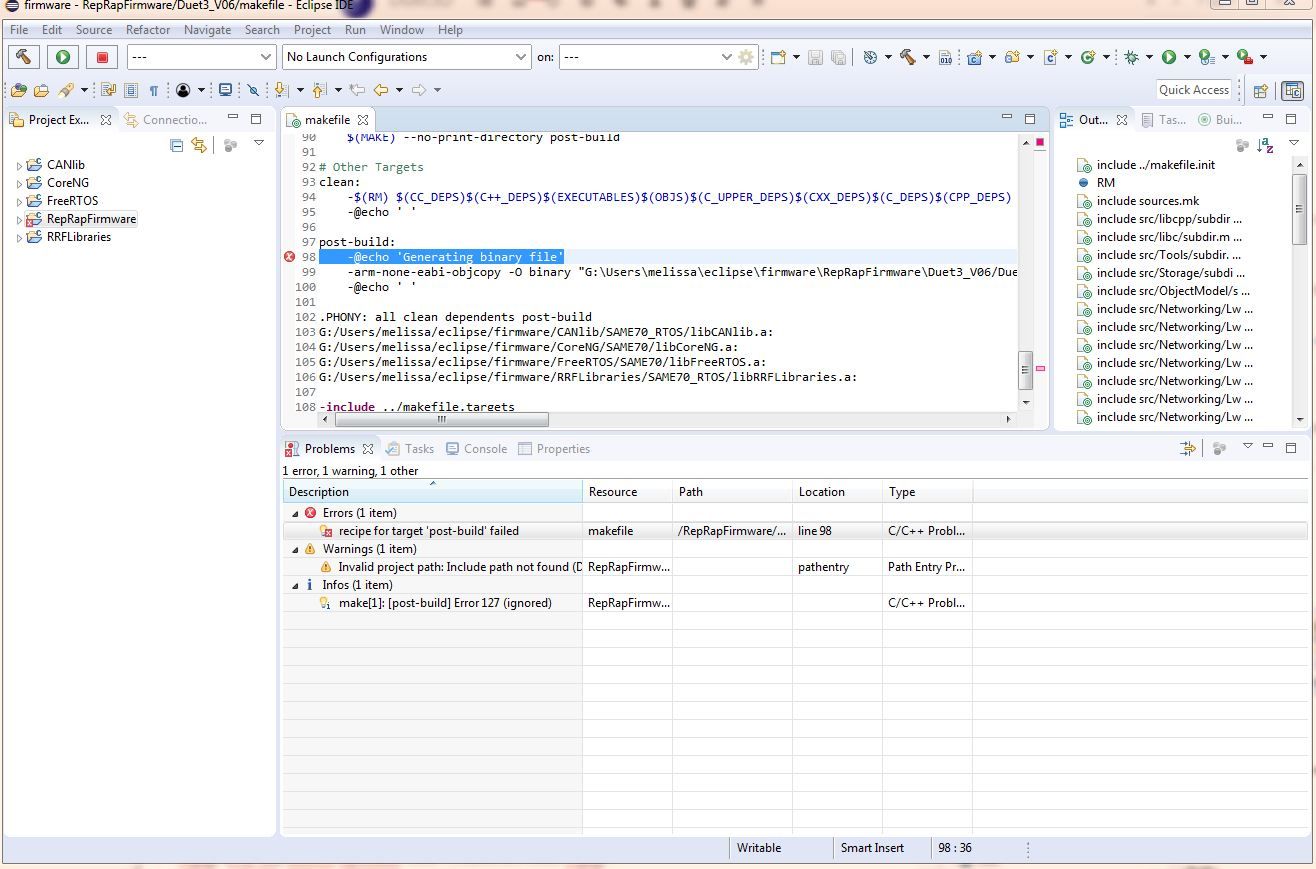The width and height of the screenshot is (1316, 869).
Task: Select the RepRapFirmware project
Action: click(91, 219)
